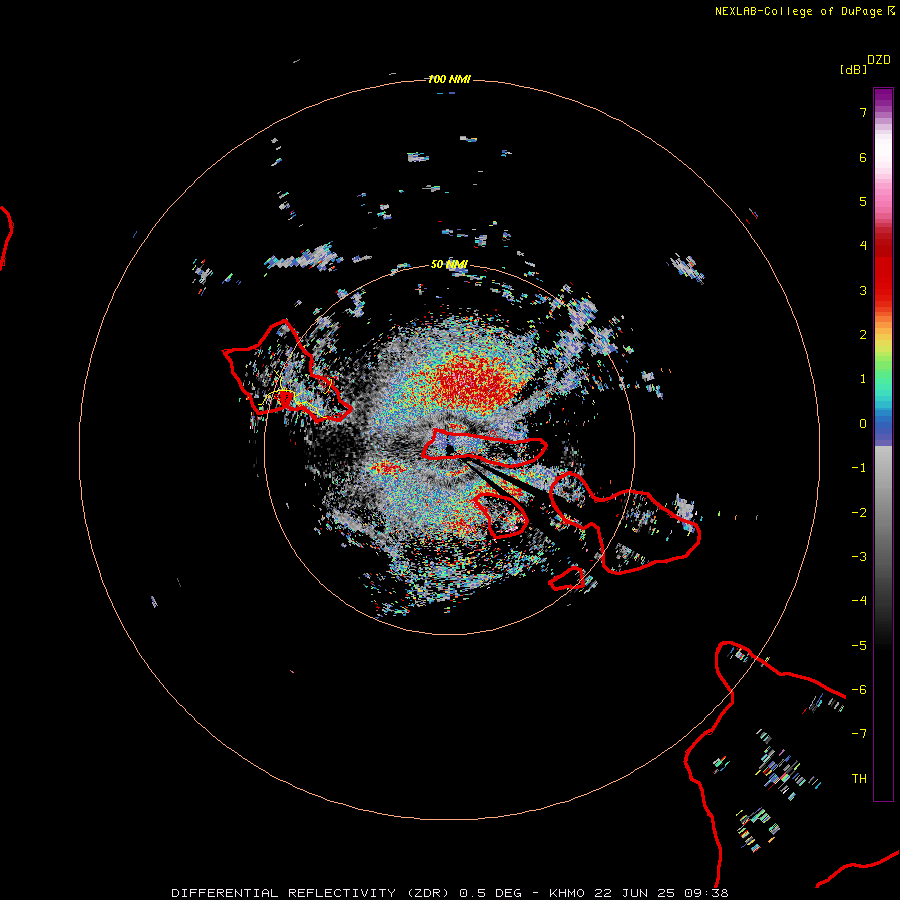The width and height of the screenshot is (900, 900).
Task: Click the Differential Reflectivity product title text
Action: click(x=449, y=893)
